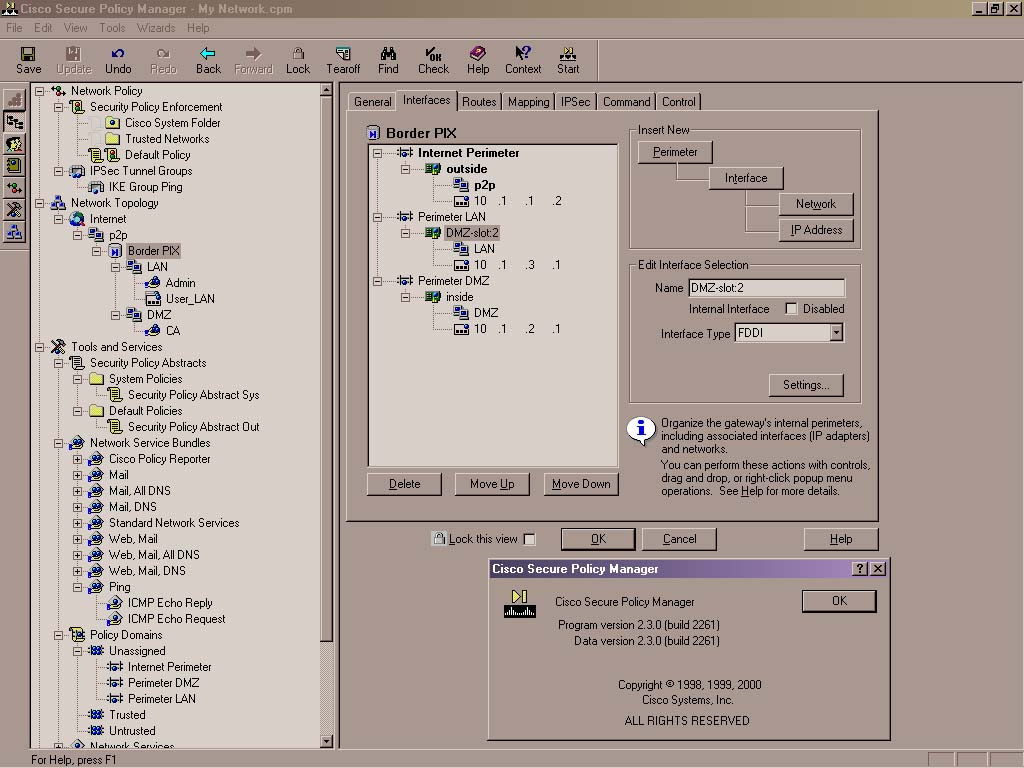Click the Cancel button below the panel
Viewport: 1024px width, 768px height.
coord(679,539)
